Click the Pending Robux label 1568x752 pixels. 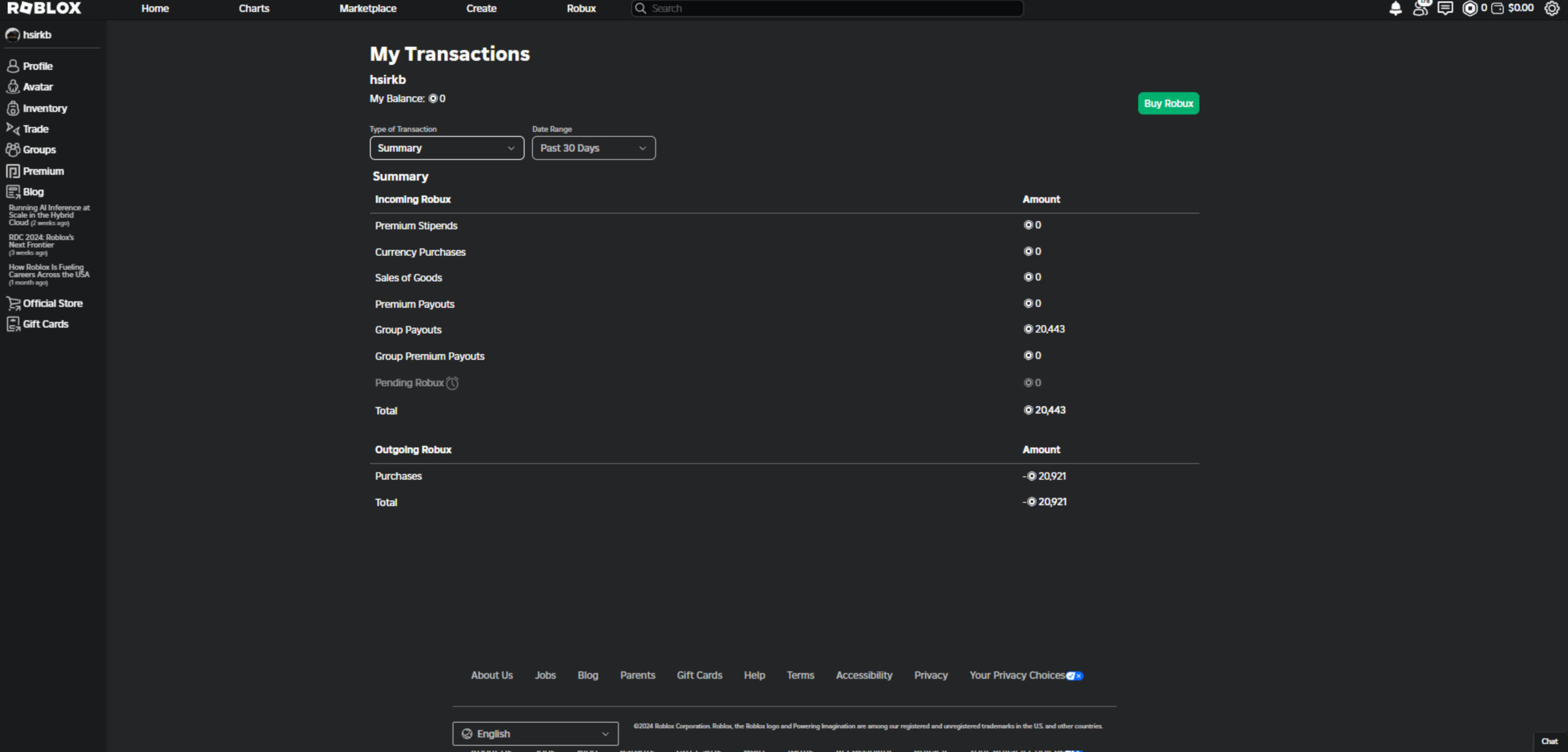point(409,383)
